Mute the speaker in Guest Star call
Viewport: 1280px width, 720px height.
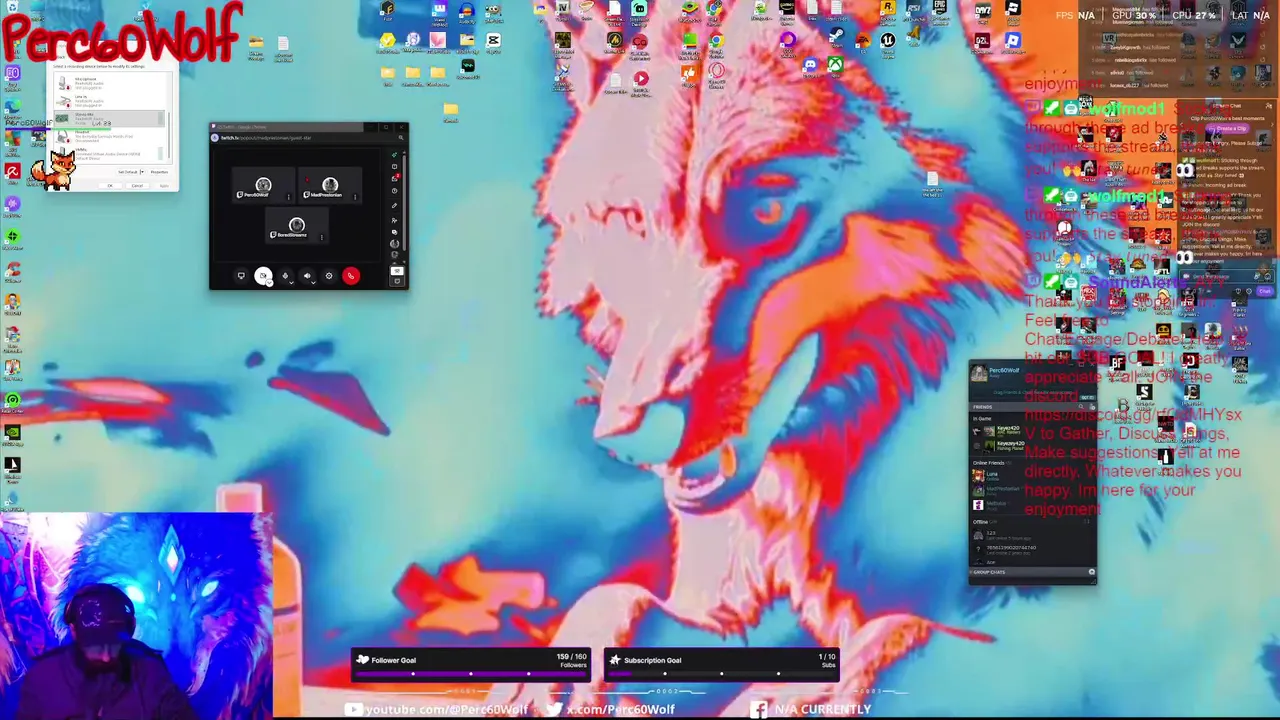pyautogui.click(x=307, y=276)
